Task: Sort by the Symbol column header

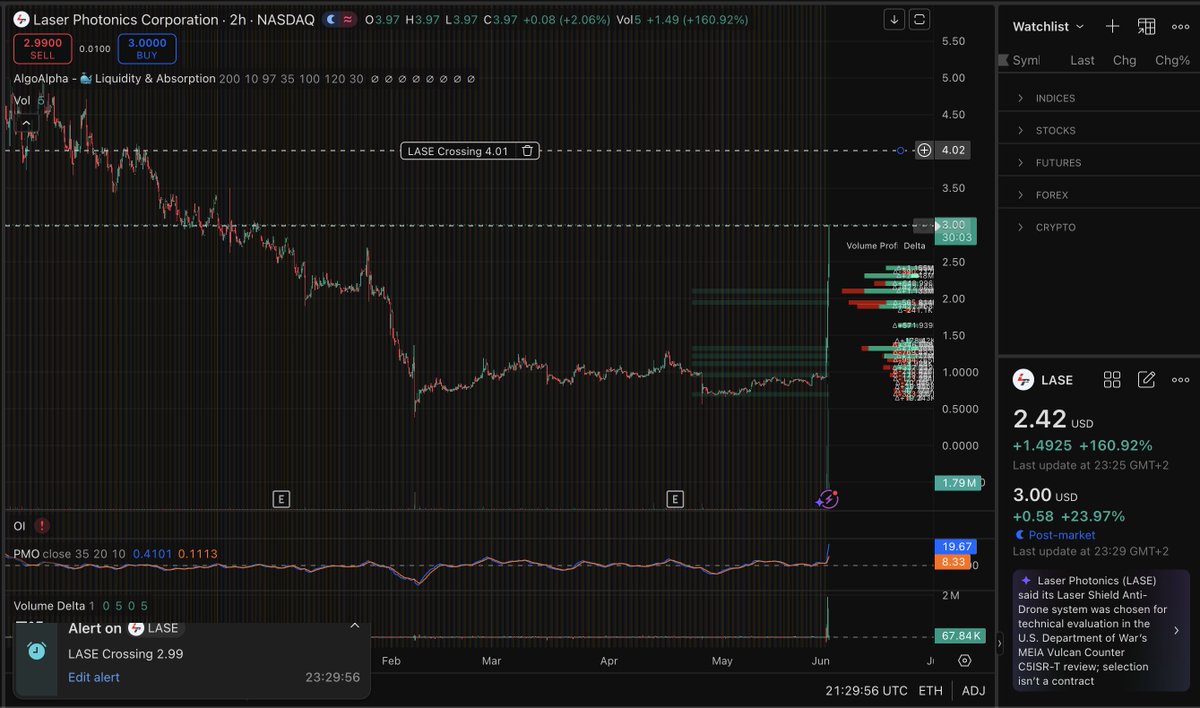Action: (1025, 60)
